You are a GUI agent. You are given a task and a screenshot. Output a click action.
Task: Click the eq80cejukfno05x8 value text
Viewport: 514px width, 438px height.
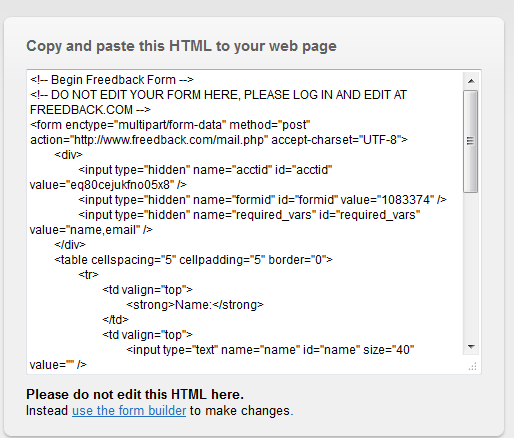122,185
